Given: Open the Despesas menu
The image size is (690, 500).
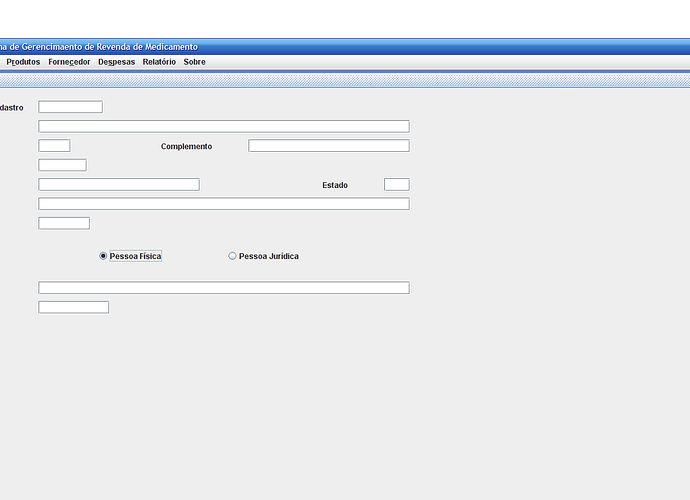Looking at the screenshot, I should coord(117,62).
